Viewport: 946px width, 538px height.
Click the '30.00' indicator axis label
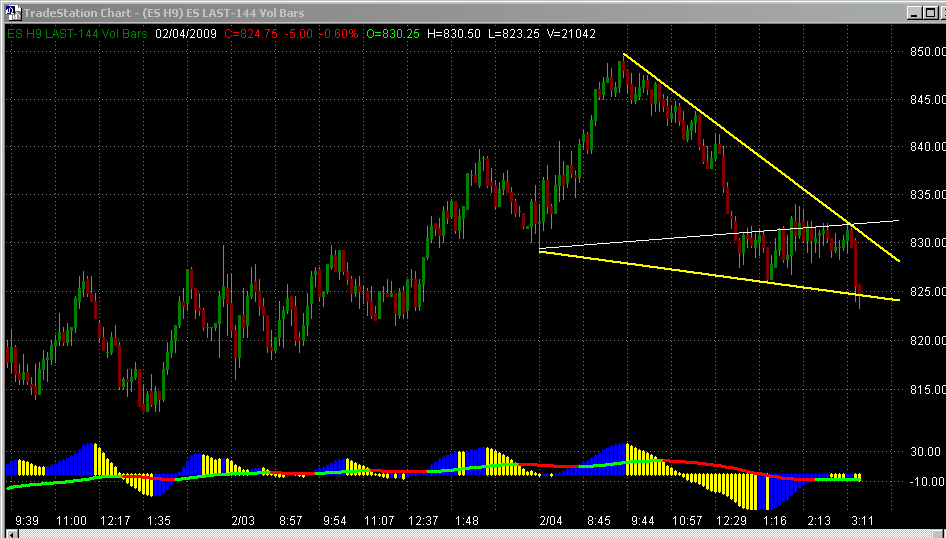click(925, 452)
